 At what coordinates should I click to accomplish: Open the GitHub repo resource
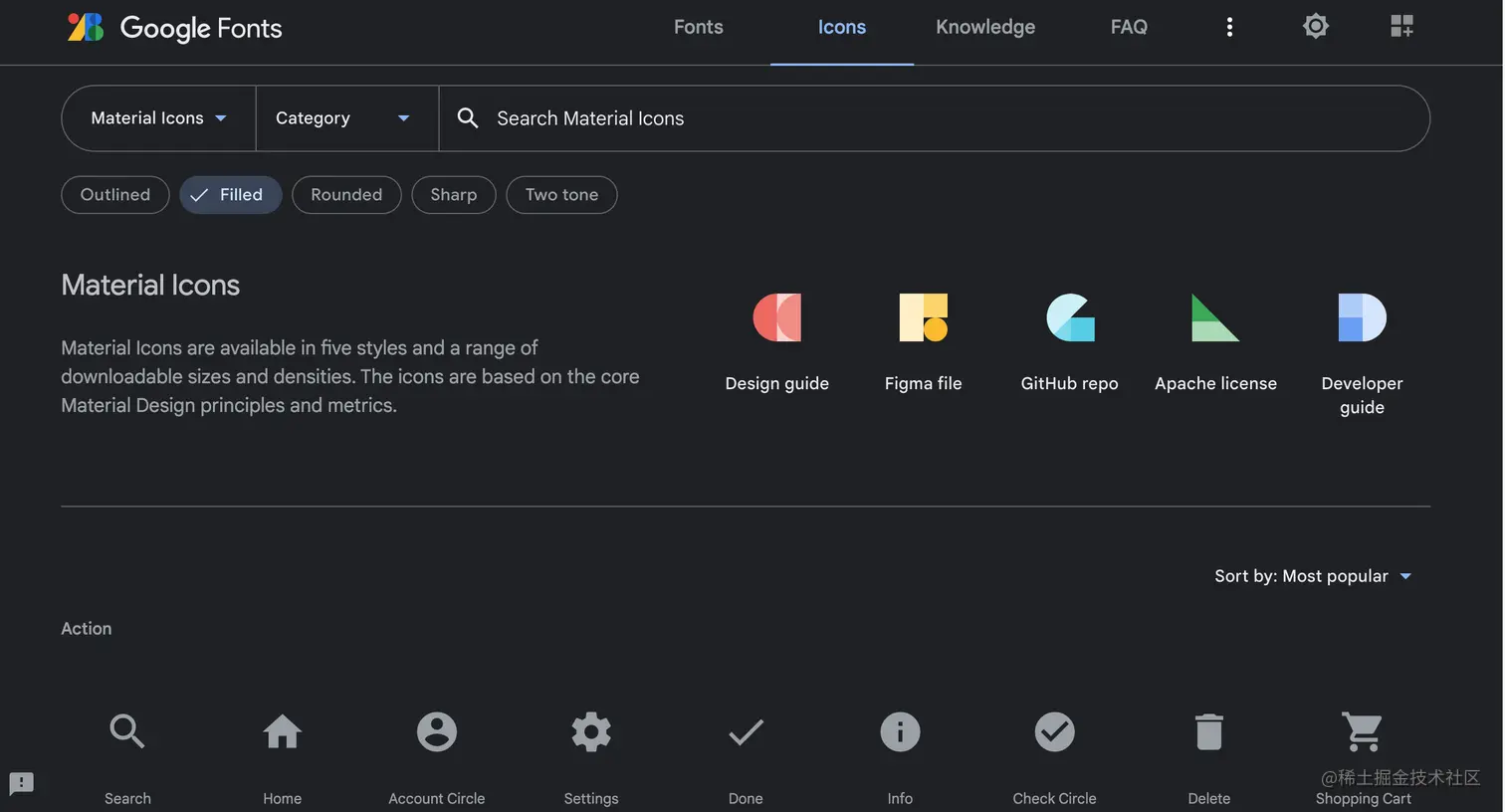pos(1070,341)
